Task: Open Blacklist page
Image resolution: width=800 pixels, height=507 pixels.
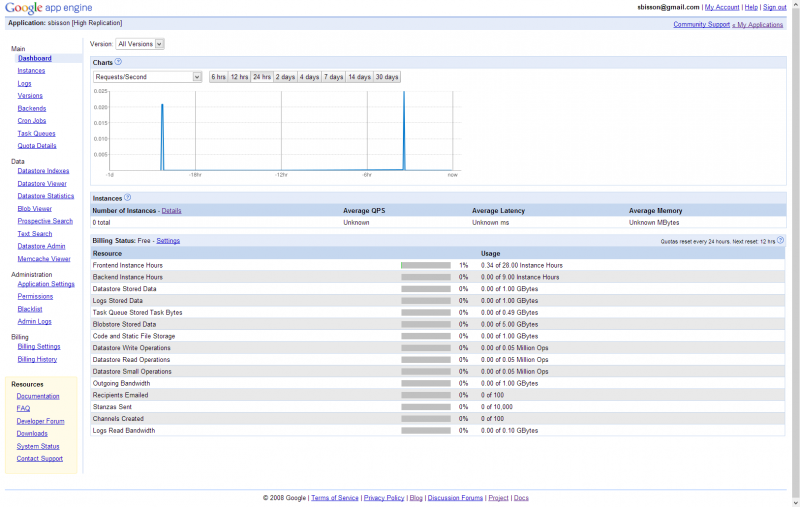Action: click(30, 309)
